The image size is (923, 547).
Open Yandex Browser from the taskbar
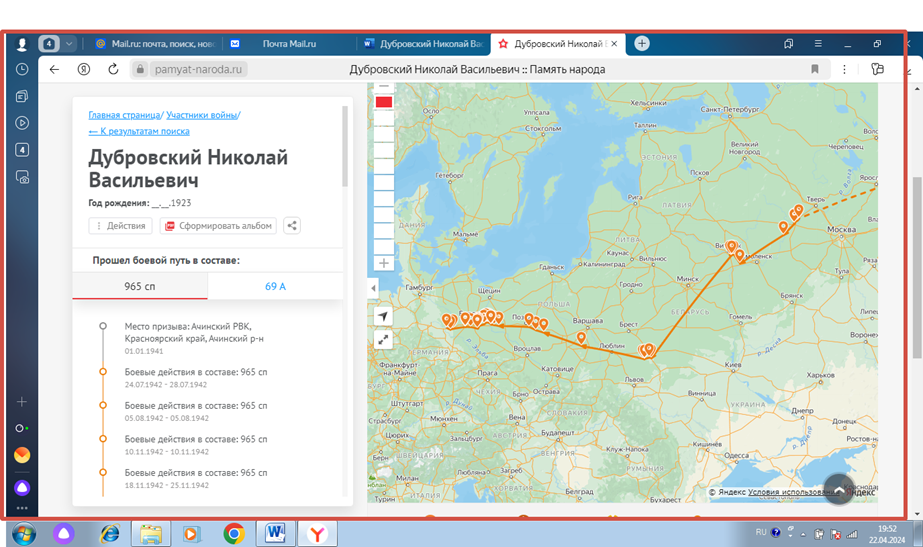click(317, 534)
